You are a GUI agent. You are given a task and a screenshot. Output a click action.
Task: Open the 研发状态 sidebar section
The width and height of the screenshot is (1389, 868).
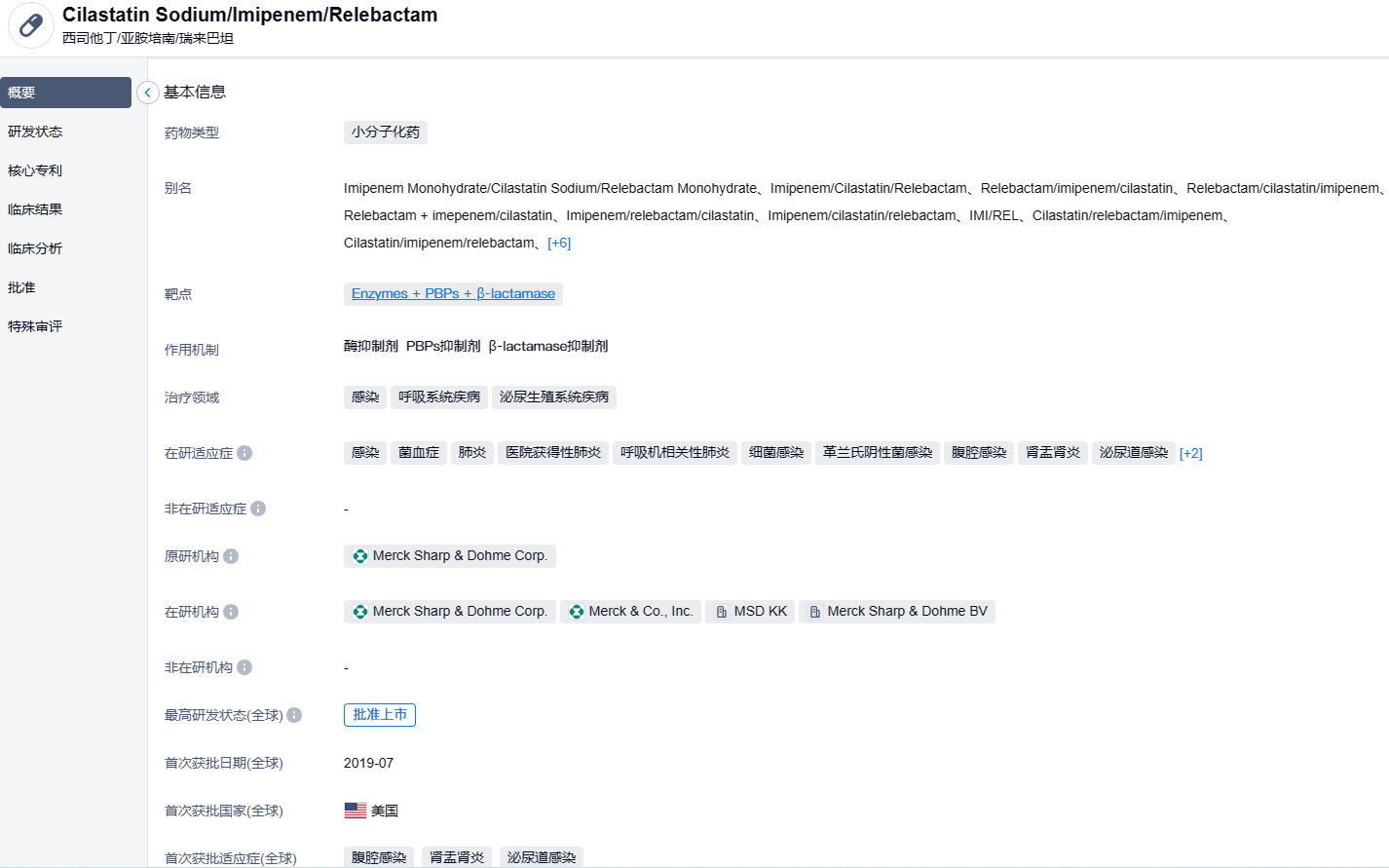[x=35, y=132]
